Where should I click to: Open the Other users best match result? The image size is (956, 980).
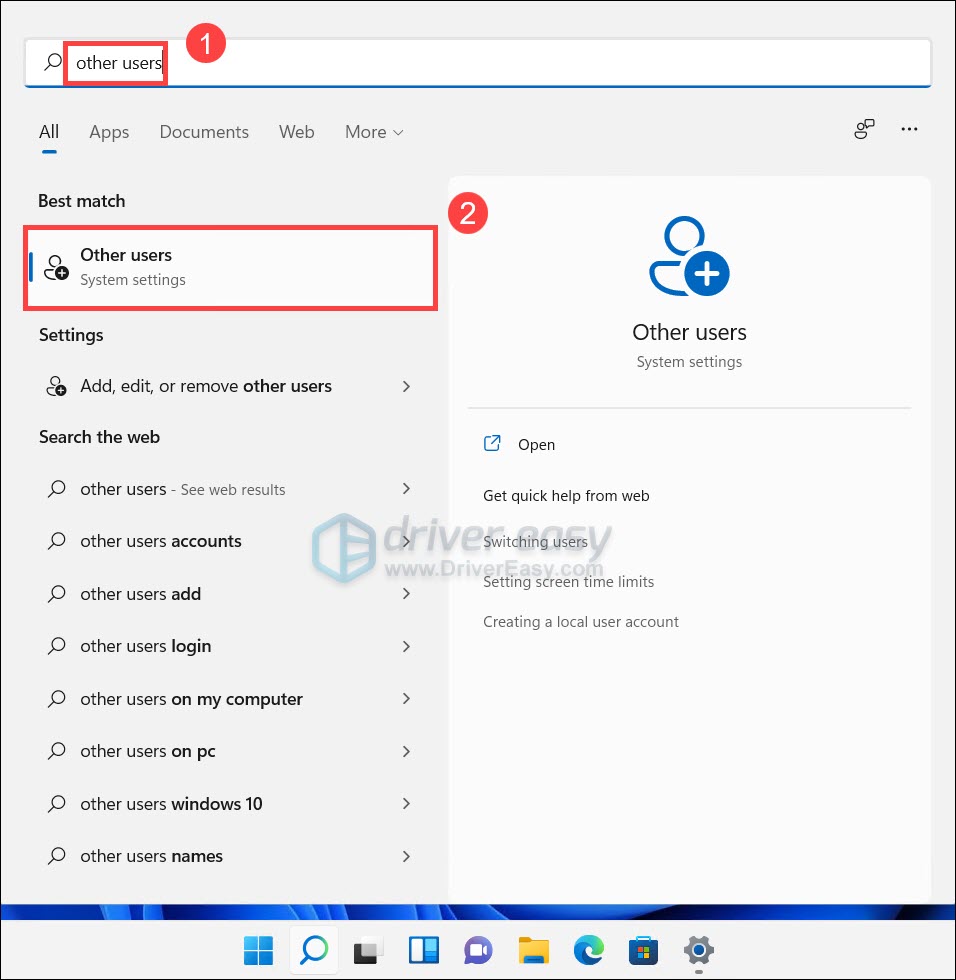231,268
